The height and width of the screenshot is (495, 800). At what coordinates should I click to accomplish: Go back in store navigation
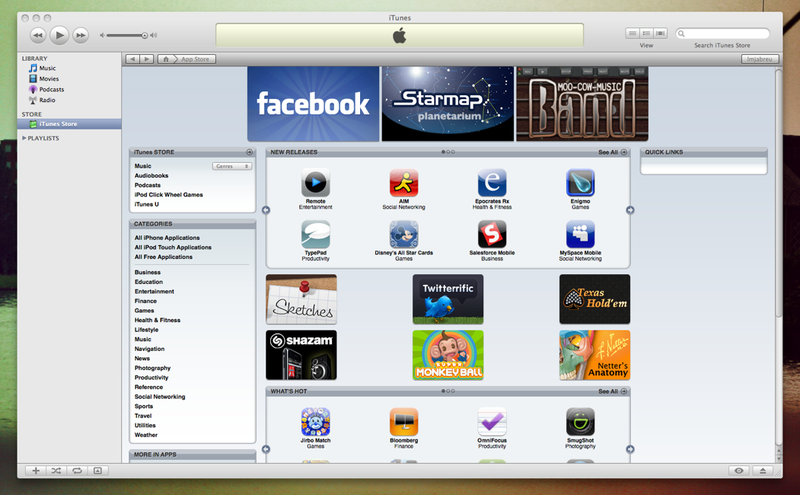(x=133, y=59)
